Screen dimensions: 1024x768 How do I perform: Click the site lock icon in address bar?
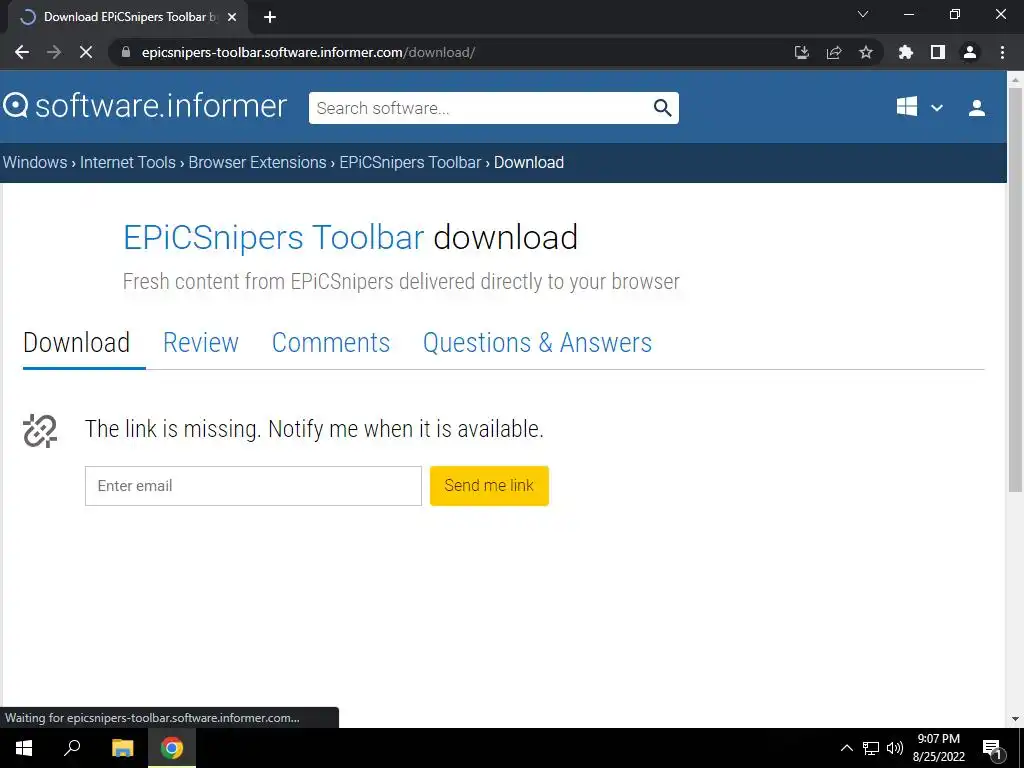tap(126, 52)
